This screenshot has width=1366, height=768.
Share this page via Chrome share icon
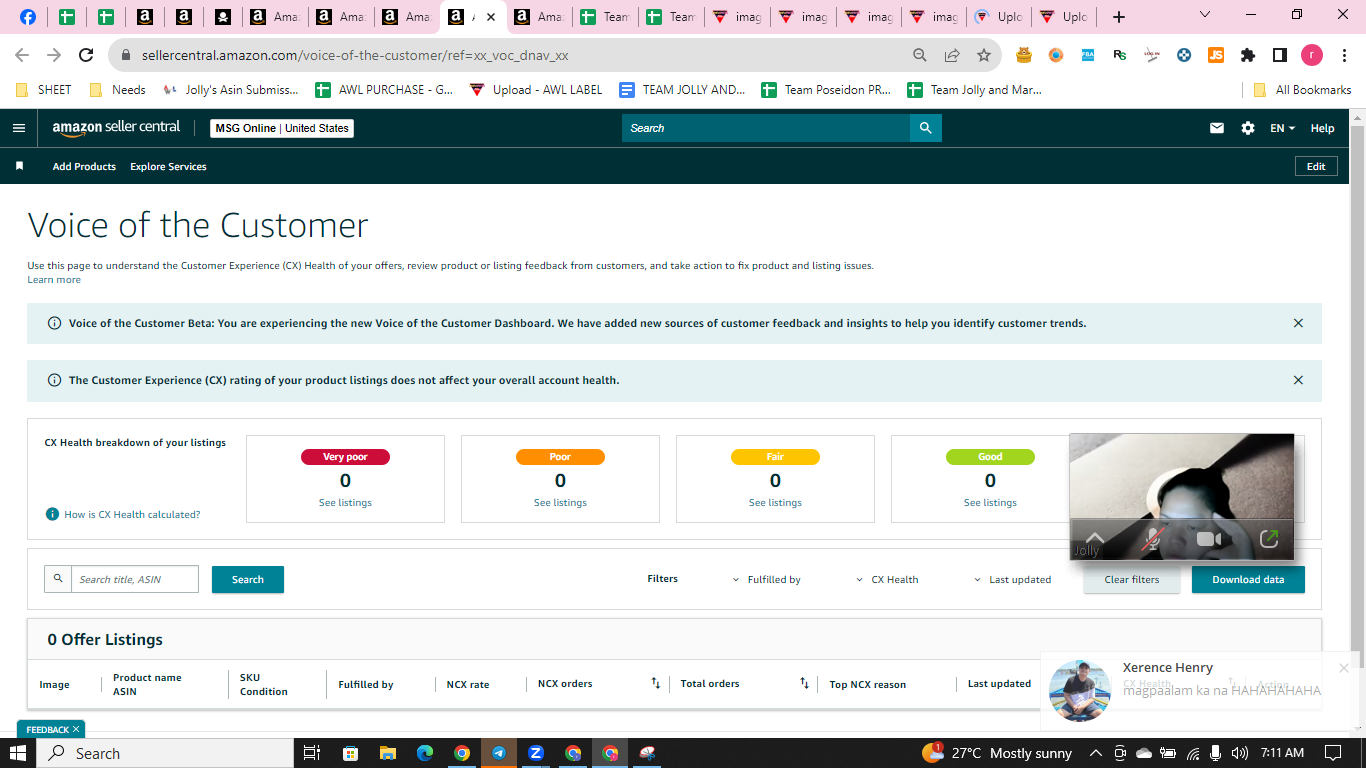[x=952, y=56]
